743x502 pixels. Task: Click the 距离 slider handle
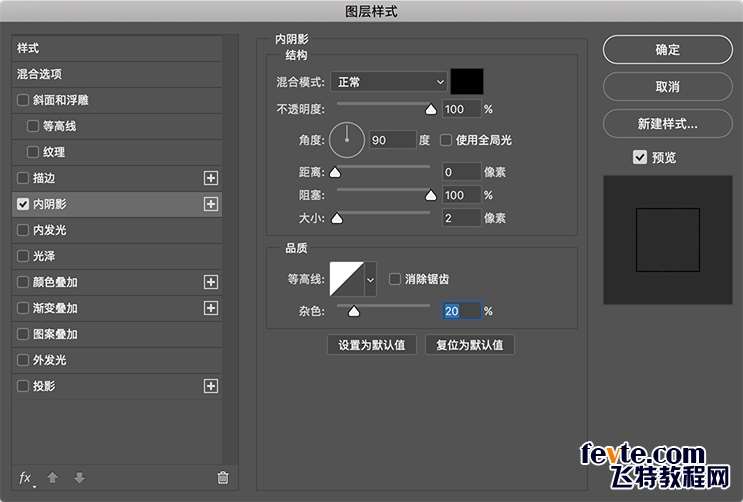pyautogui.click(x=335, y=172)
